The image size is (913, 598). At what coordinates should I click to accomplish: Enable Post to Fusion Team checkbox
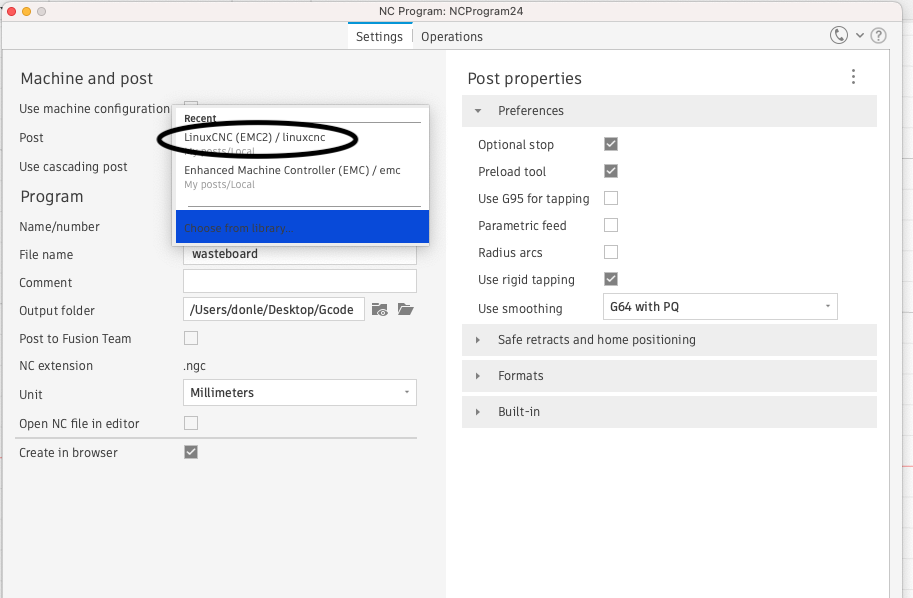[x=191, y=338]
